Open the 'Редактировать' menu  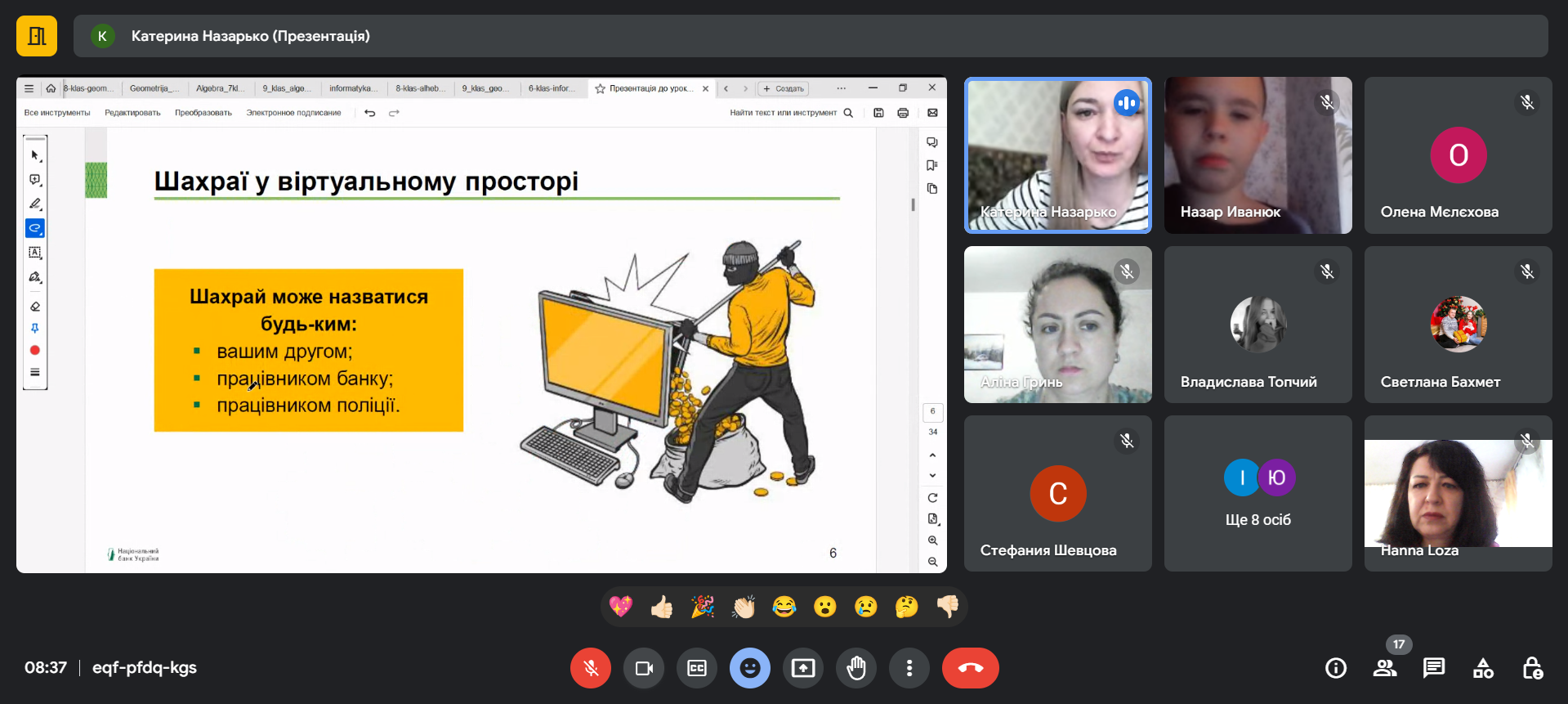click(132, 113)
